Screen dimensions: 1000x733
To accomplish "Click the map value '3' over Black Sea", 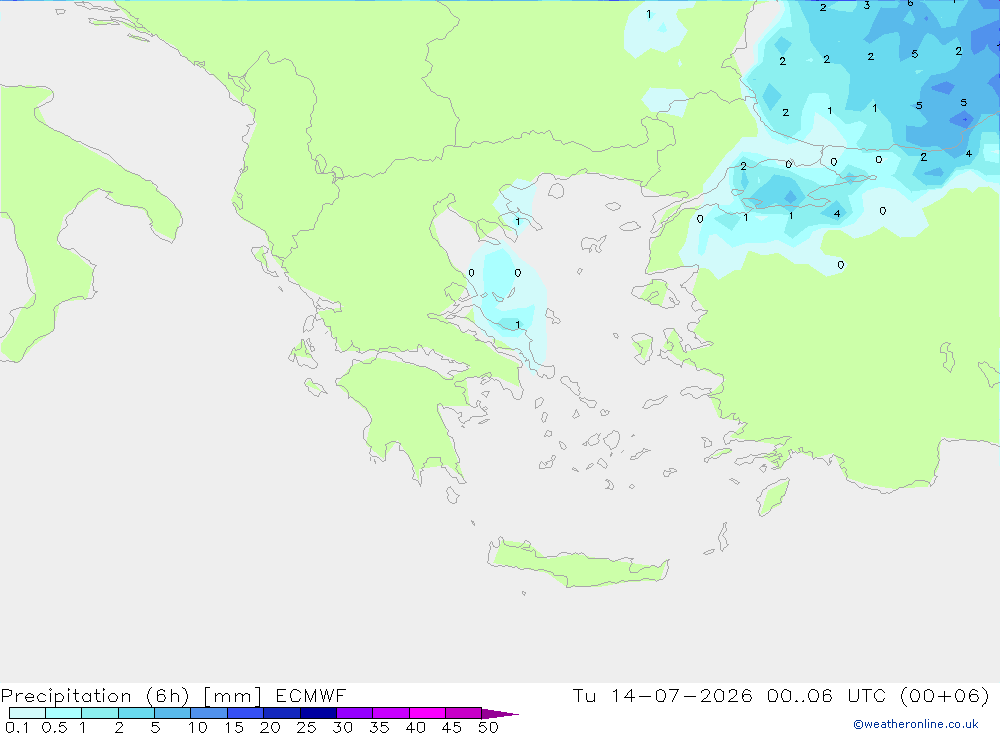I will (x=867, y=5).
